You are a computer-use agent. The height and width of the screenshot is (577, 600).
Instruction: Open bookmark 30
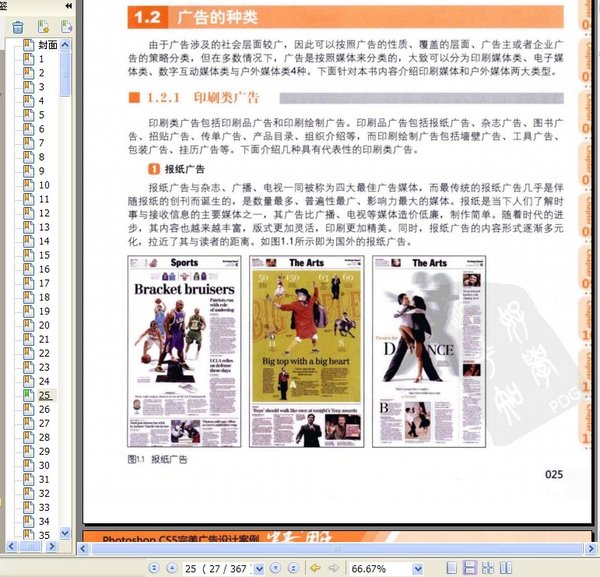[x=44, y=465]
